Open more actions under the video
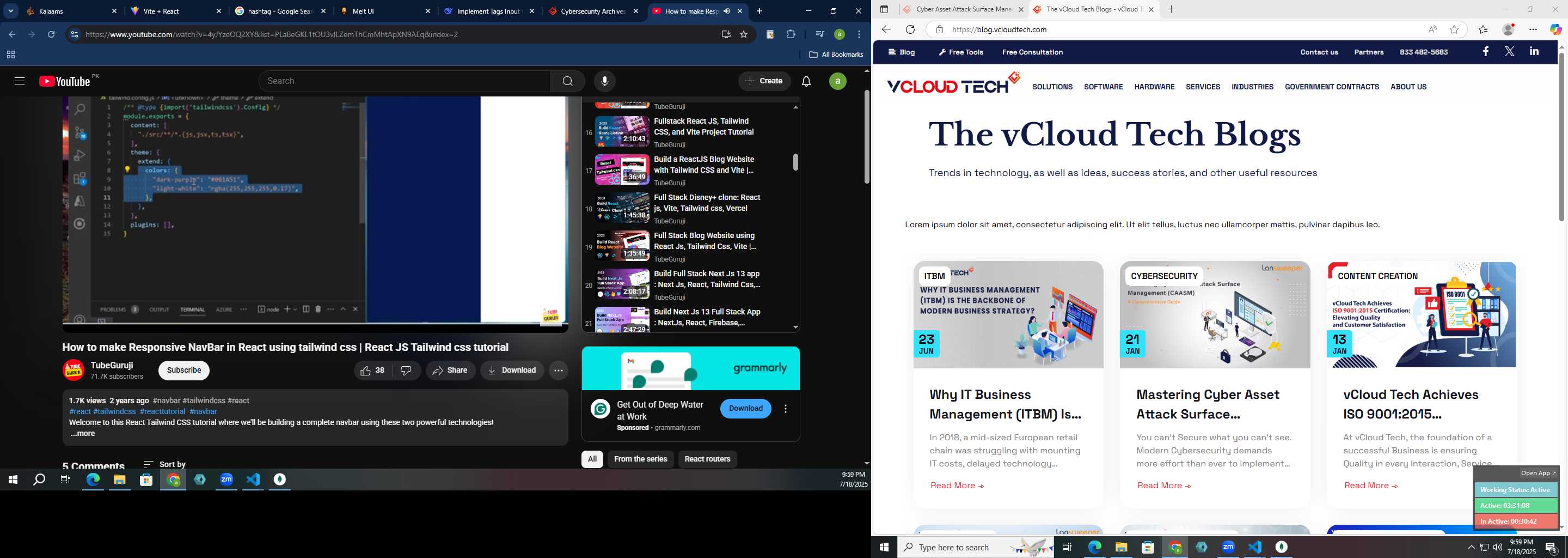This screenshot has height=558, width=1568. pyautogui.click(x=558, y=371)
